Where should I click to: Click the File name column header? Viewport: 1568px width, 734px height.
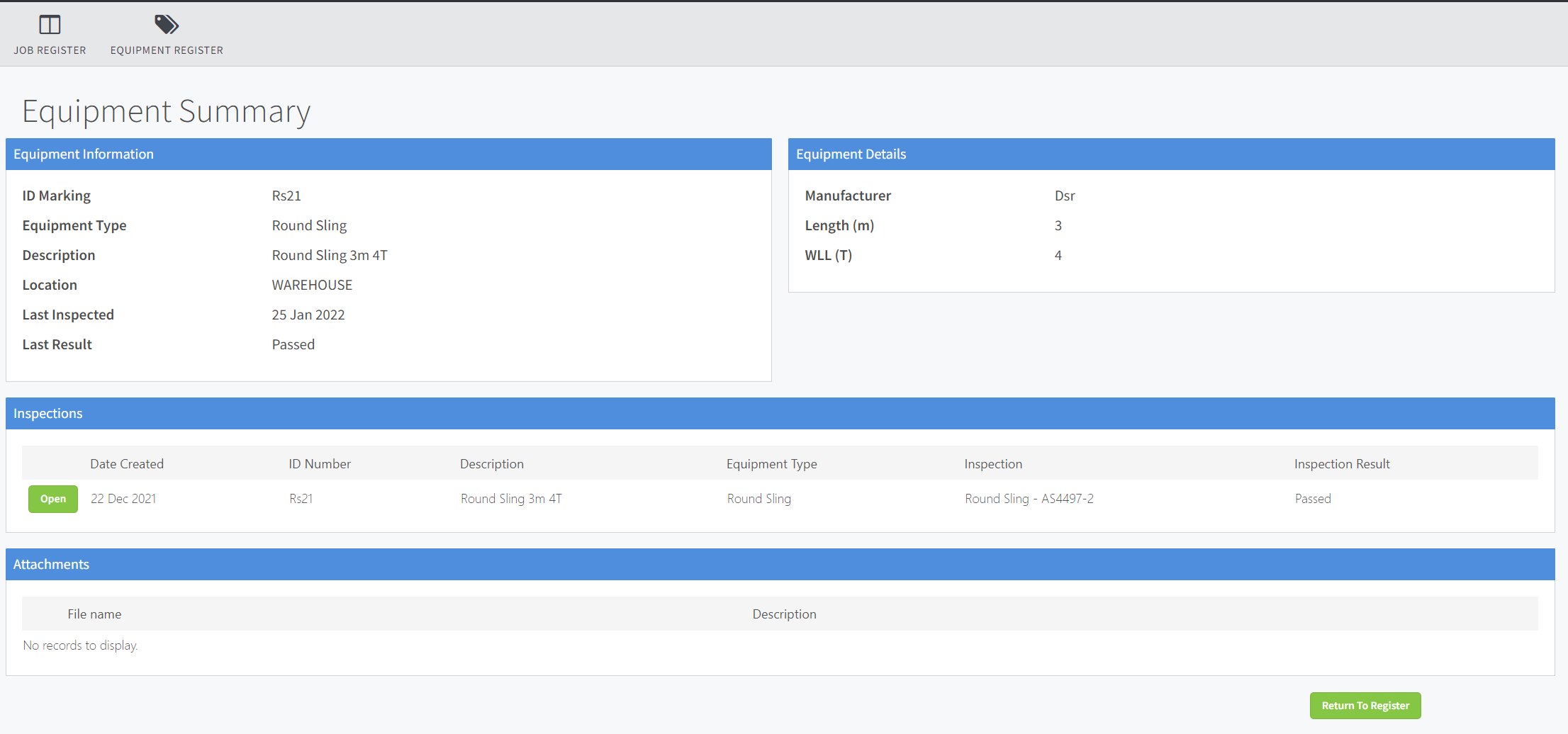click(94, 614)
